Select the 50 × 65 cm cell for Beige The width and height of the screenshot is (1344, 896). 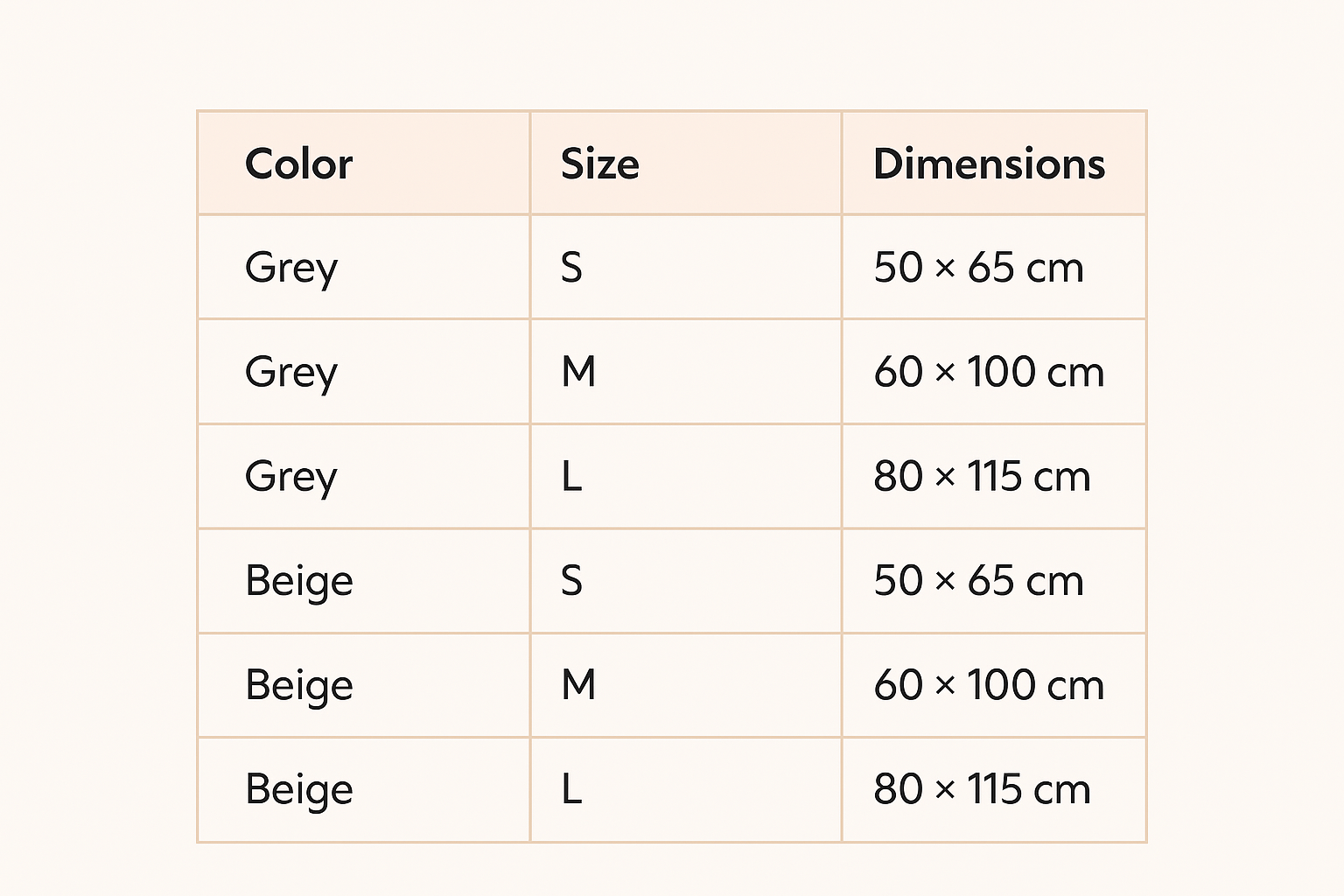(x=978, y=581)
